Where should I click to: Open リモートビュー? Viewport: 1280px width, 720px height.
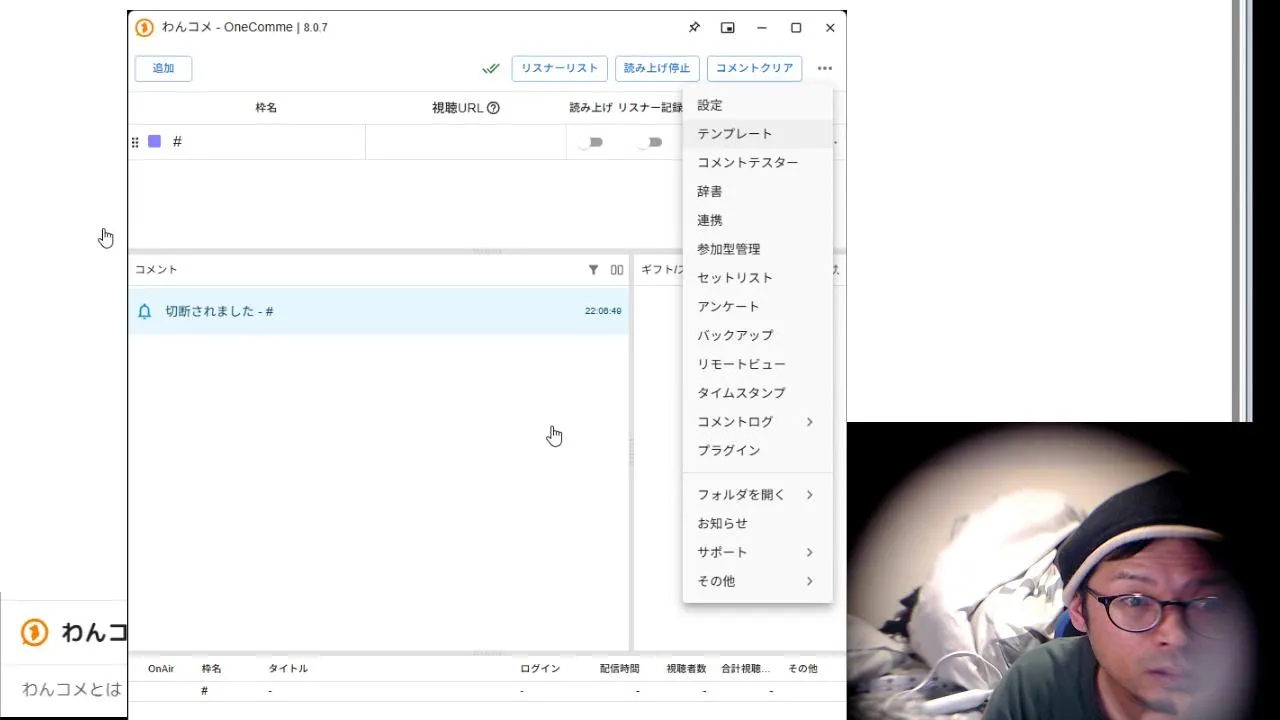click(757, 364)
